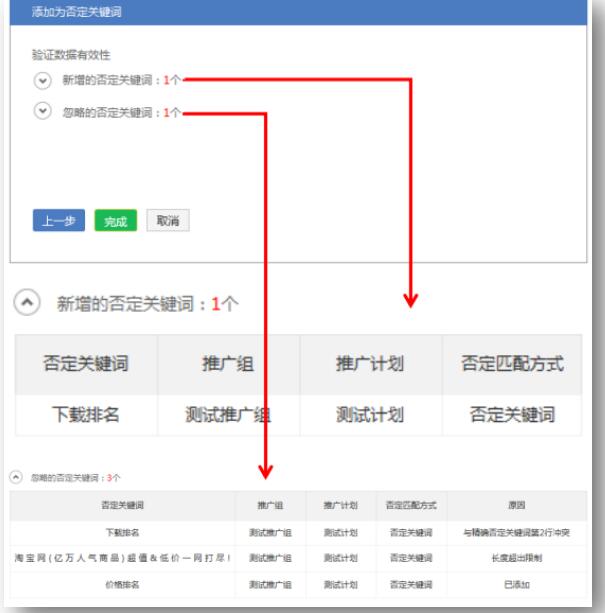Select the 淘宝网 long keyword cell
Viewport: 605px width, 613px height.
pyautogui.click(x=123, y=557)
